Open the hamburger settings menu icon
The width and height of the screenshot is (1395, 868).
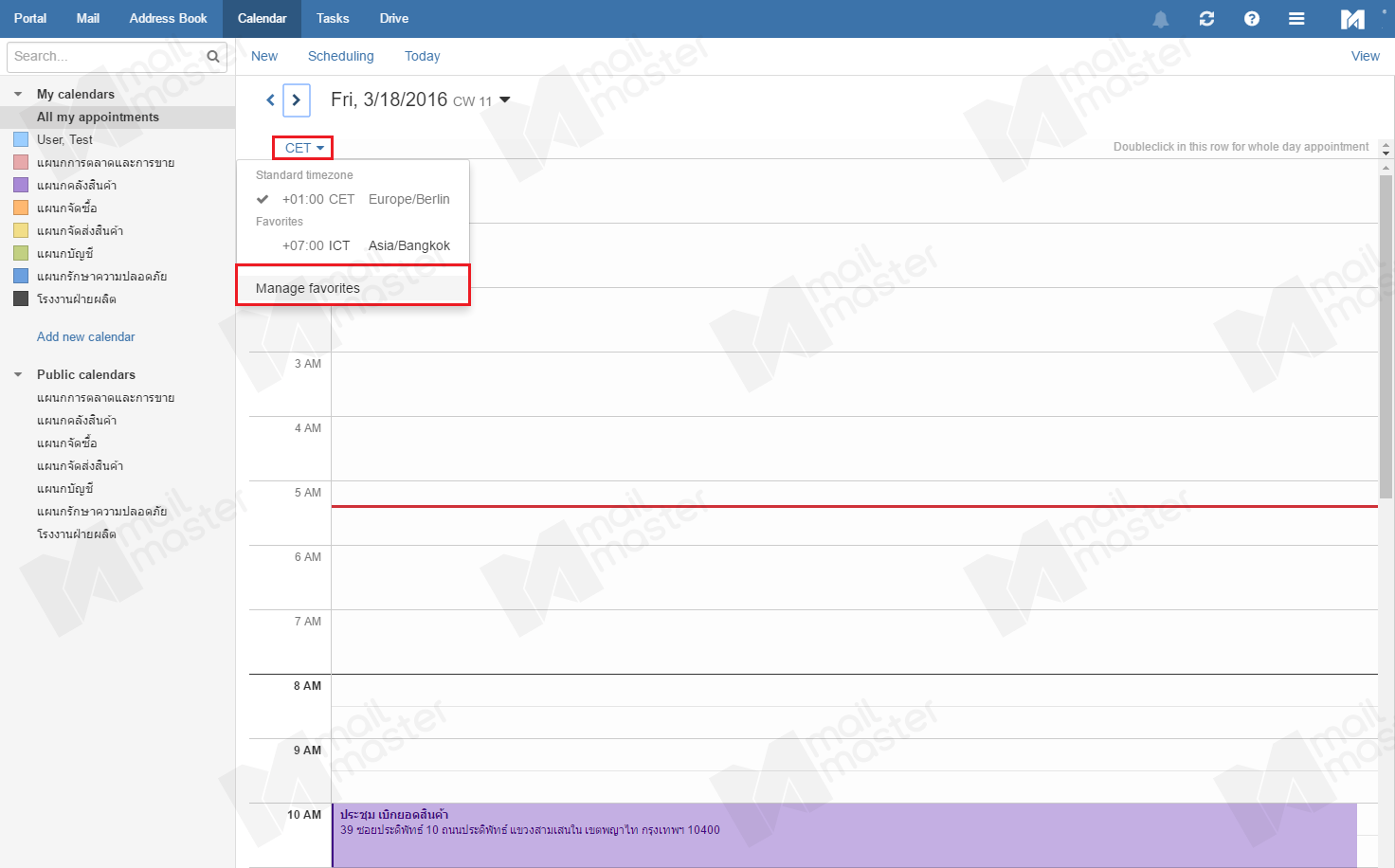tap(1296, 19)
